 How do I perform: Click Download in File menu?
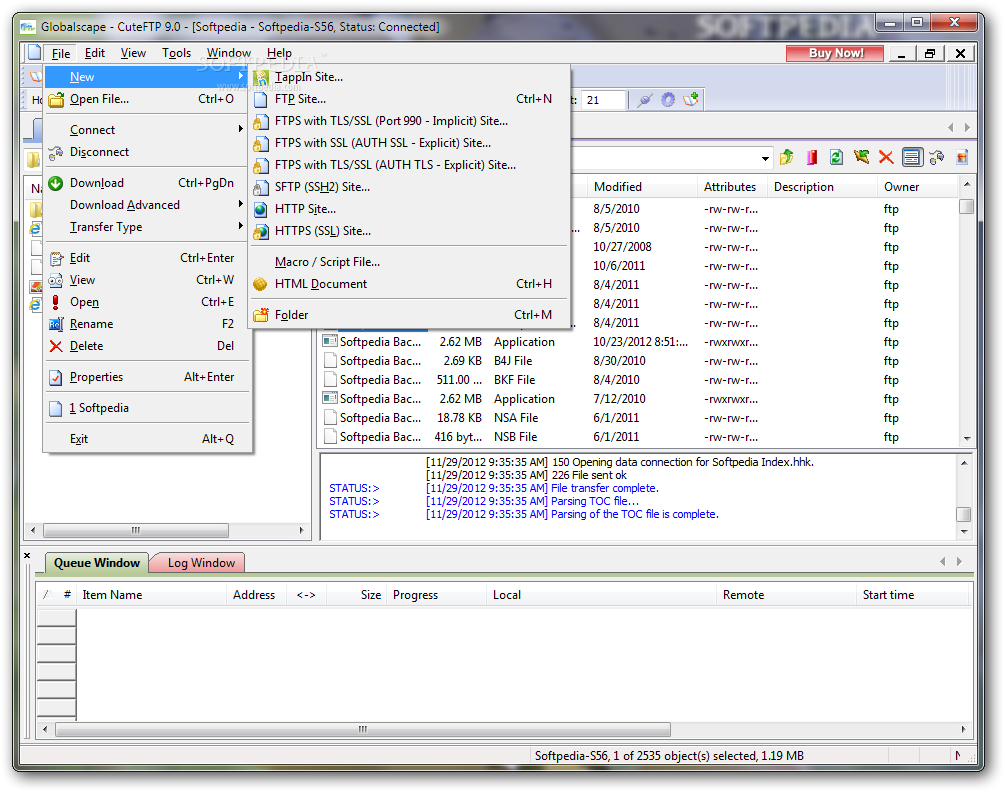pyautogui.click(x=147, y=183)
